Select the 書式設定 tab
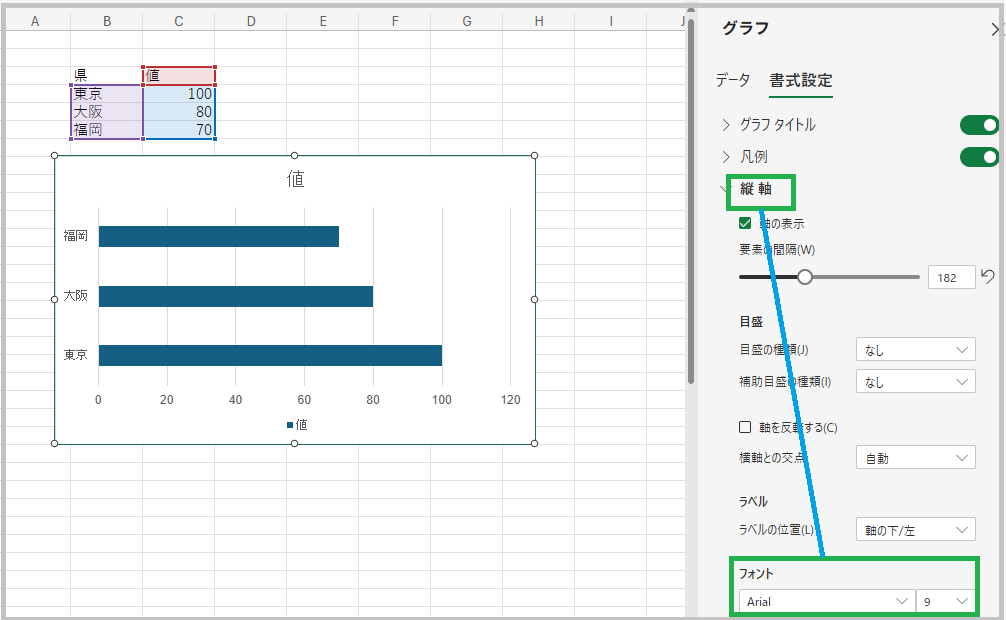 (x=801, y=81)
